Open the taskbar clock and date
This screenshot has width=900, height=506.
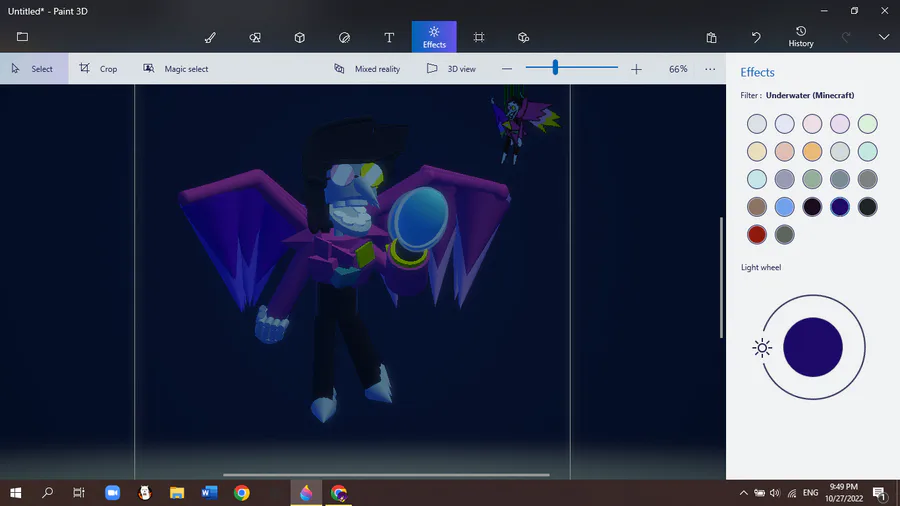pyautogui.click(x=844, y=493)
